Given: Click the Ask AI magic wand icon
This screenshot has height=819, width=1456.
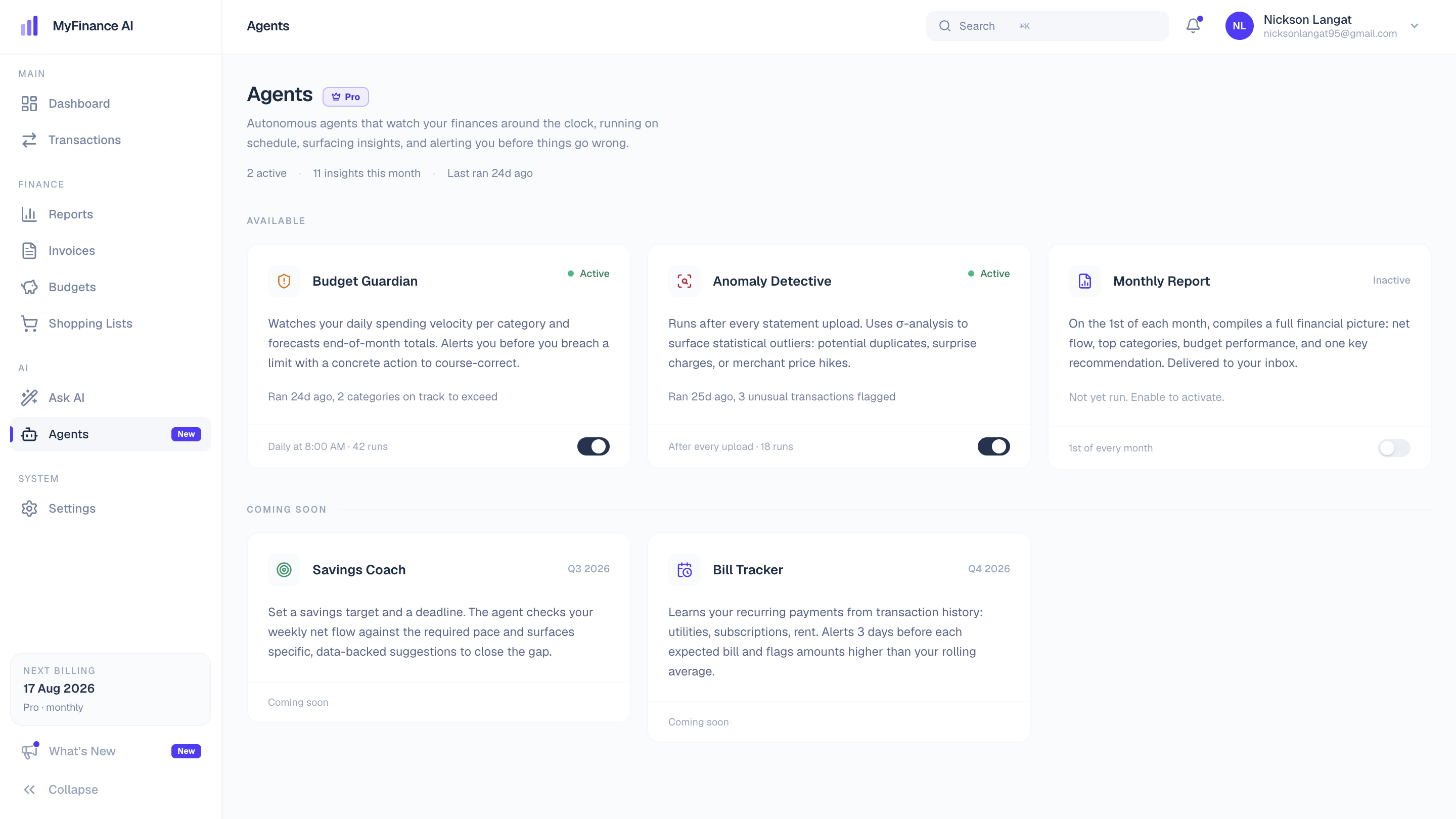Looking at the screenshot, I should click(x=29, y=398).
